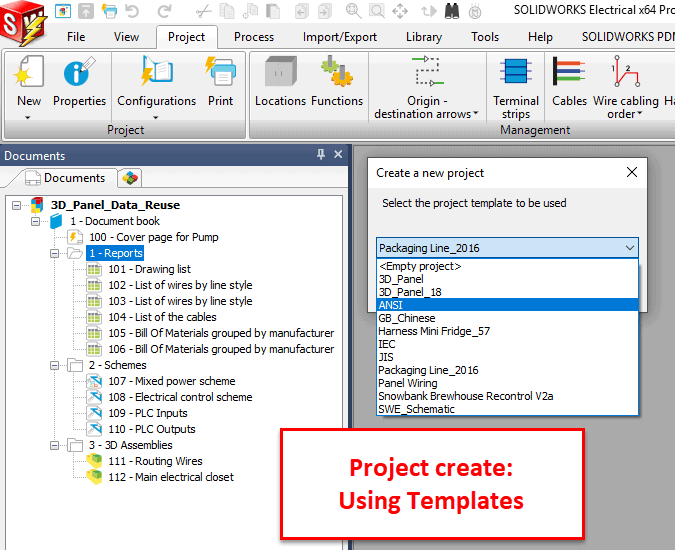Open the Configurations dropdown arrow
The width and height of the screenshot is (675, 550).
pyautogui.click(x=156, y=117)
